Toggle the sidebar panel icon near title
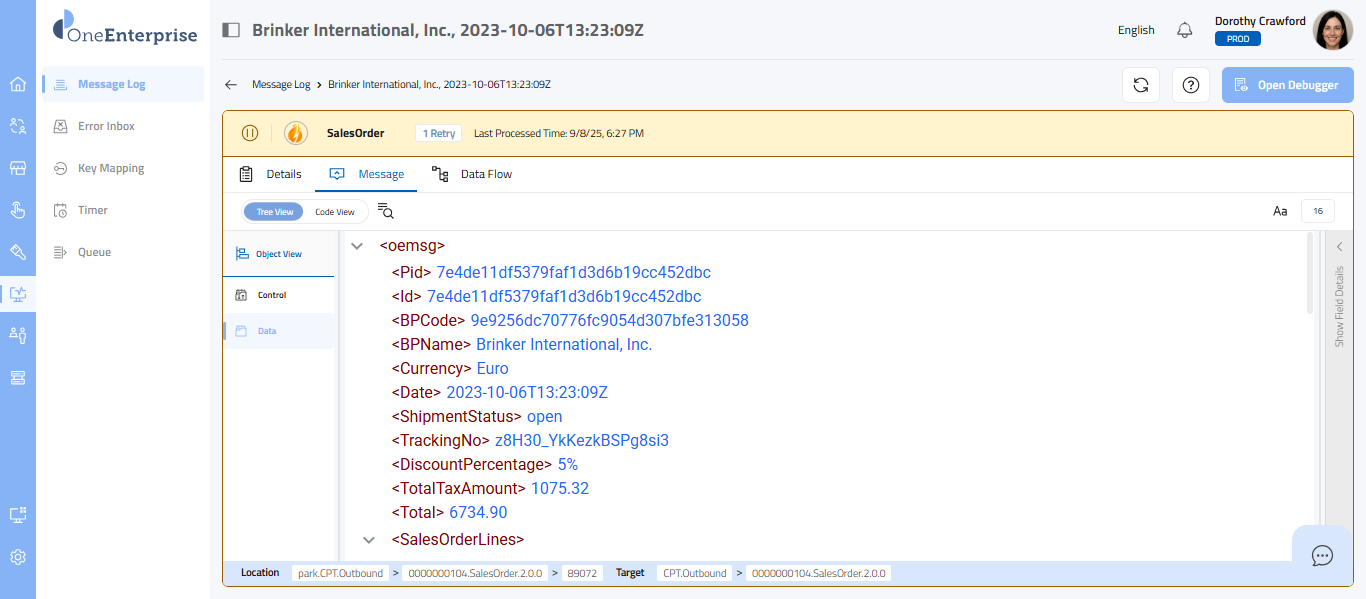1366x599 pixels. tap(231, 30)
